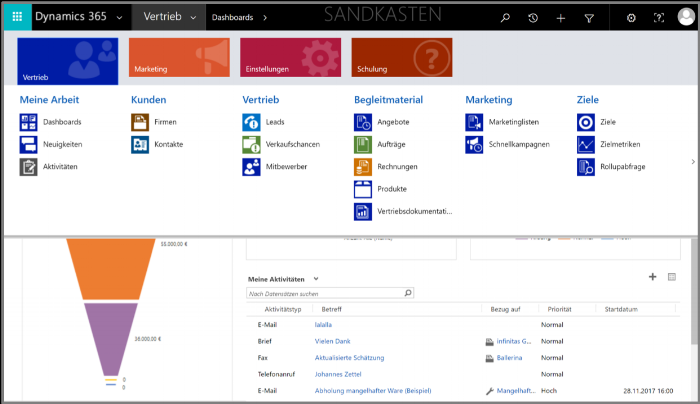Click the search magnifier in top bar
Image resolution: width=700 pixels, height=404 pixels.
(x=505, y=18)
